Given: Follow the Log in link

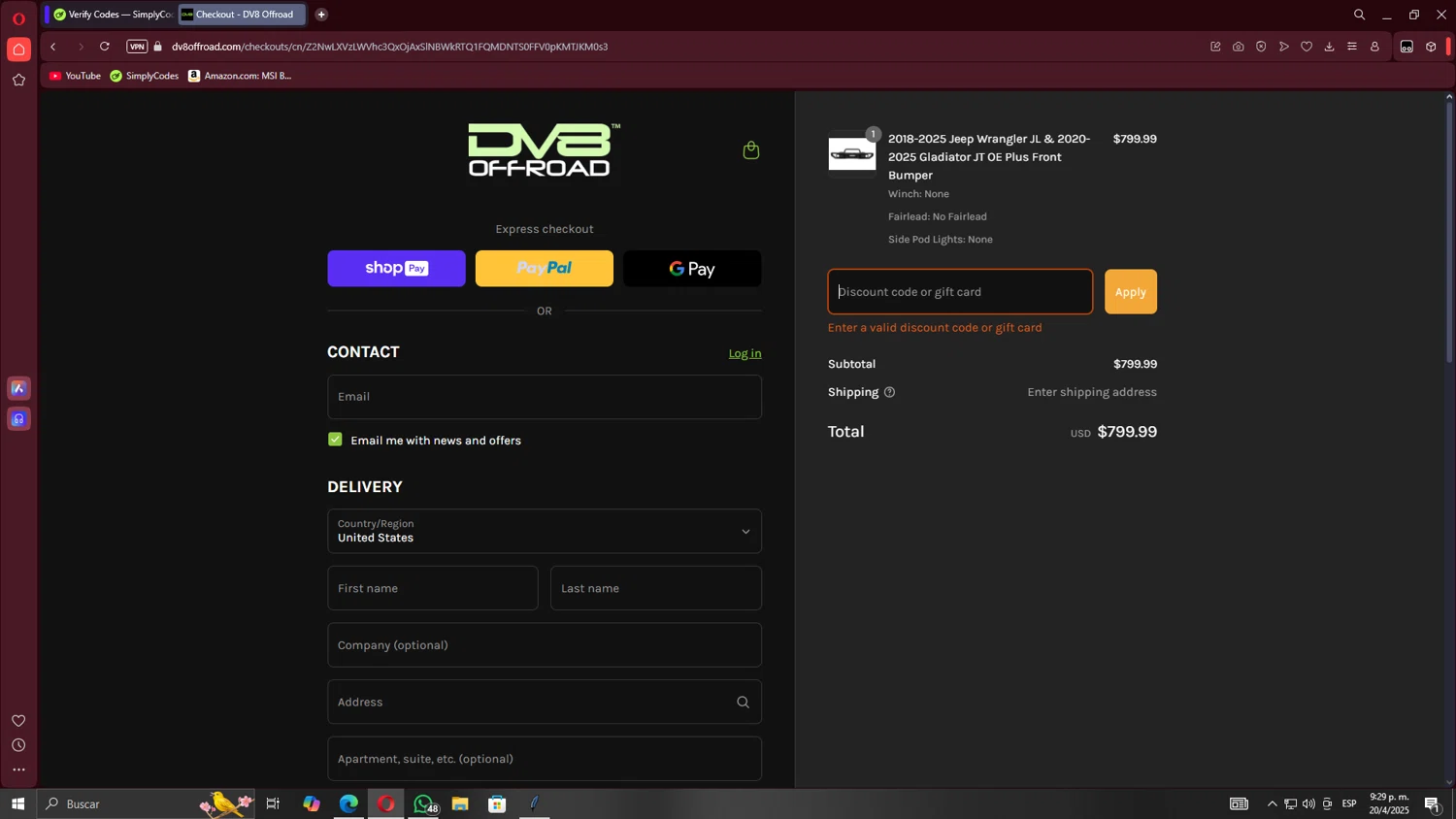Looking at the screenshot, I should pos(745,353).
